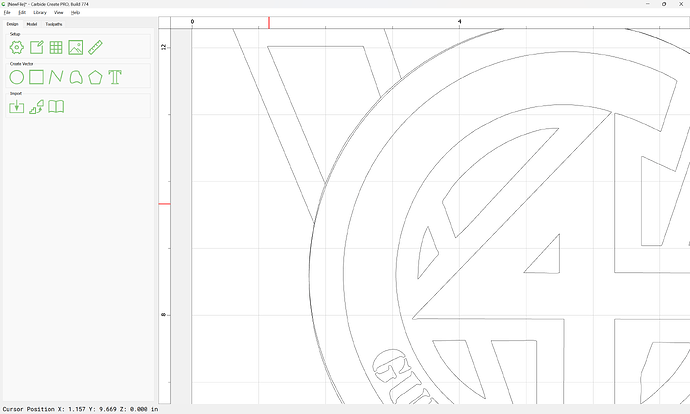This screenshot has height=414, width=690.
Task: Select the Polygon tool
Action: [95, 77]
